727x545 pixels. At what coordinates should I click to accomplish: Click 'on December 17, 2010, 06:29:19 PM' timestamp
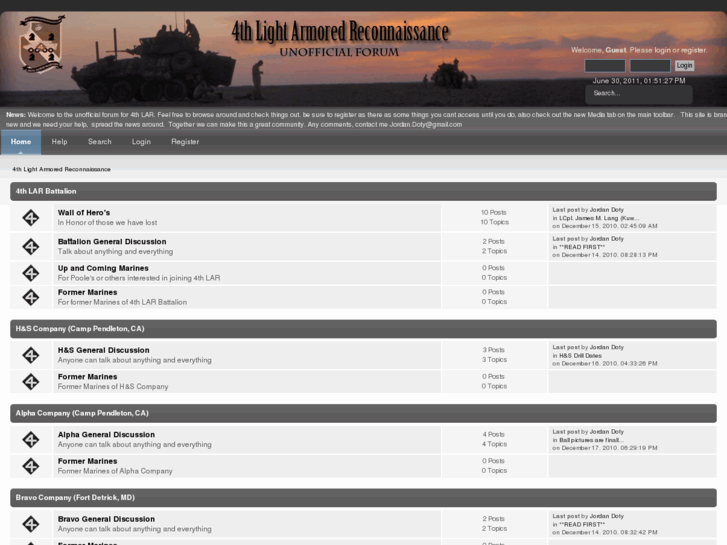[x=605, y=448]
